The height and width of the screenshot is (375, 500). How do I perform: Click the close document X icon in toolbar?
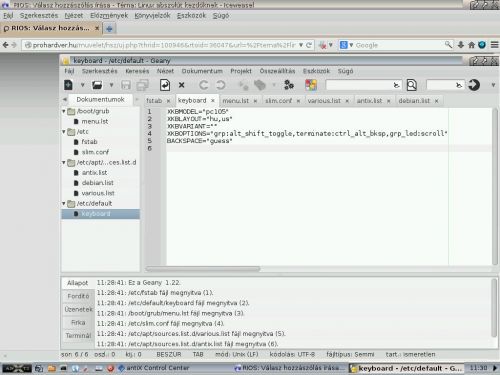coord(181,85)
